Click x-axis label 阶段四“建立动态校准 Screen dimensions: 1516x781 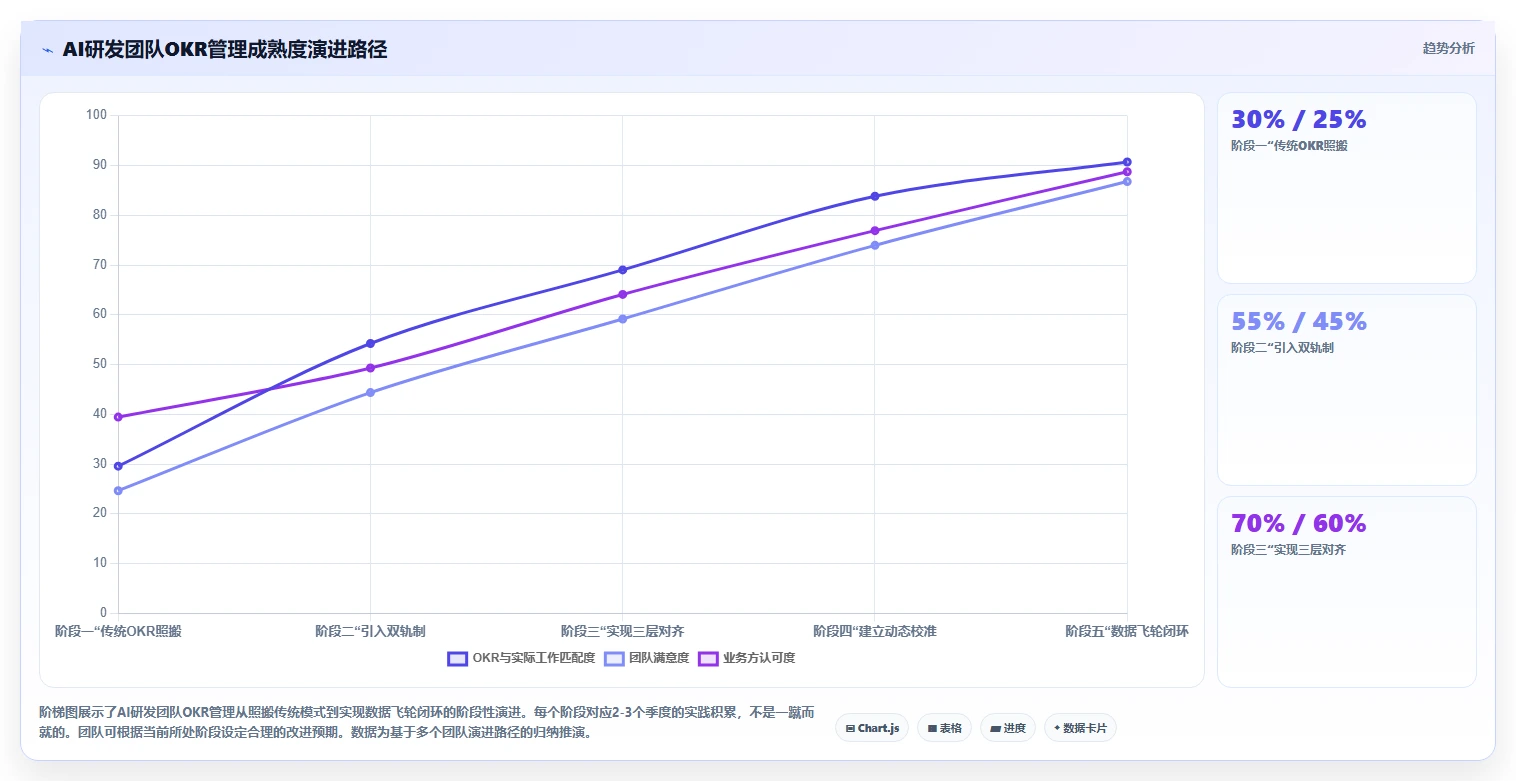click(874, 631)
